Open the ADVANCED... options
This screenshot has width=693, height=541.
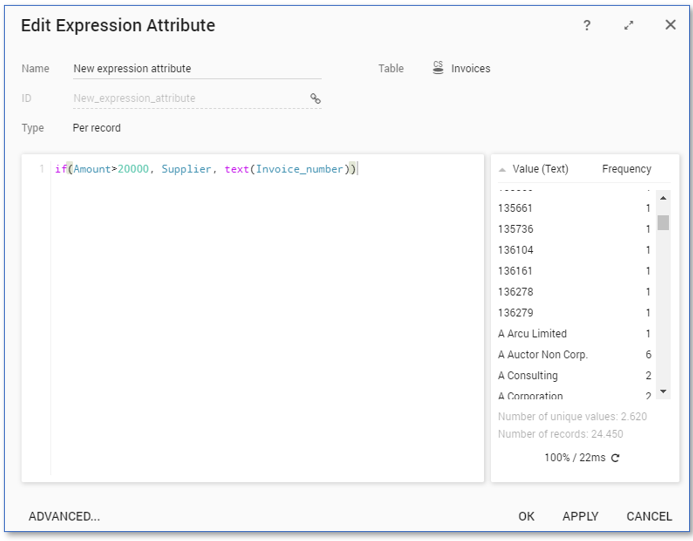click(x=64, y=516)
